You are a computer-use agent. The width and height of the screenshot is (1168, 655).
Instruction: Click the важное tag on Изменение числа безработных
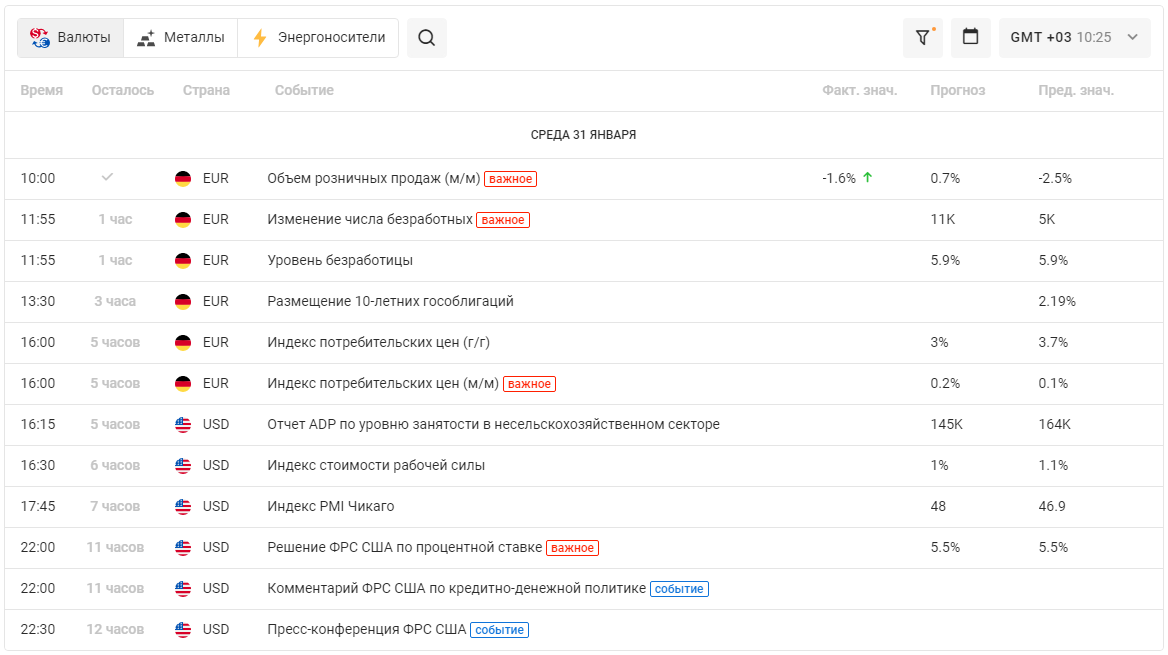503,220
